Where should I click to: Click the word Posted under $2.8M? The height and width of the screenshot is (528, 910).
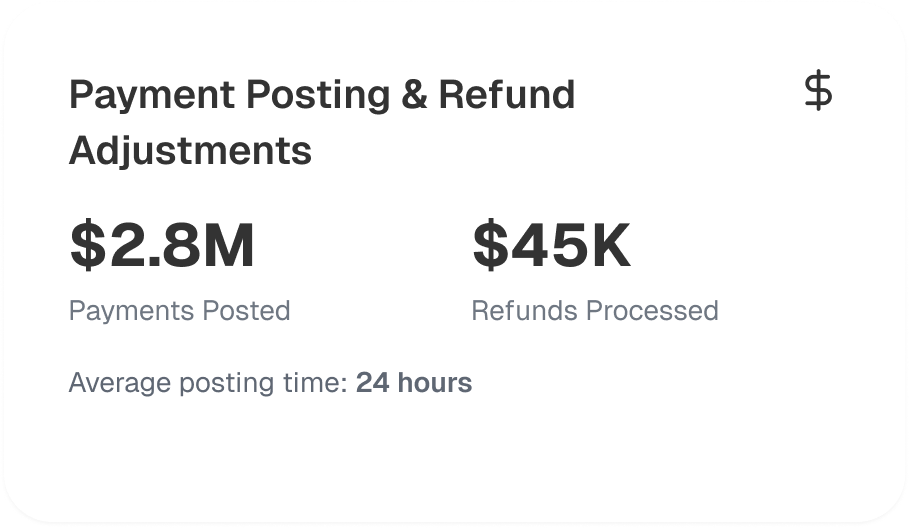(246, 310)
